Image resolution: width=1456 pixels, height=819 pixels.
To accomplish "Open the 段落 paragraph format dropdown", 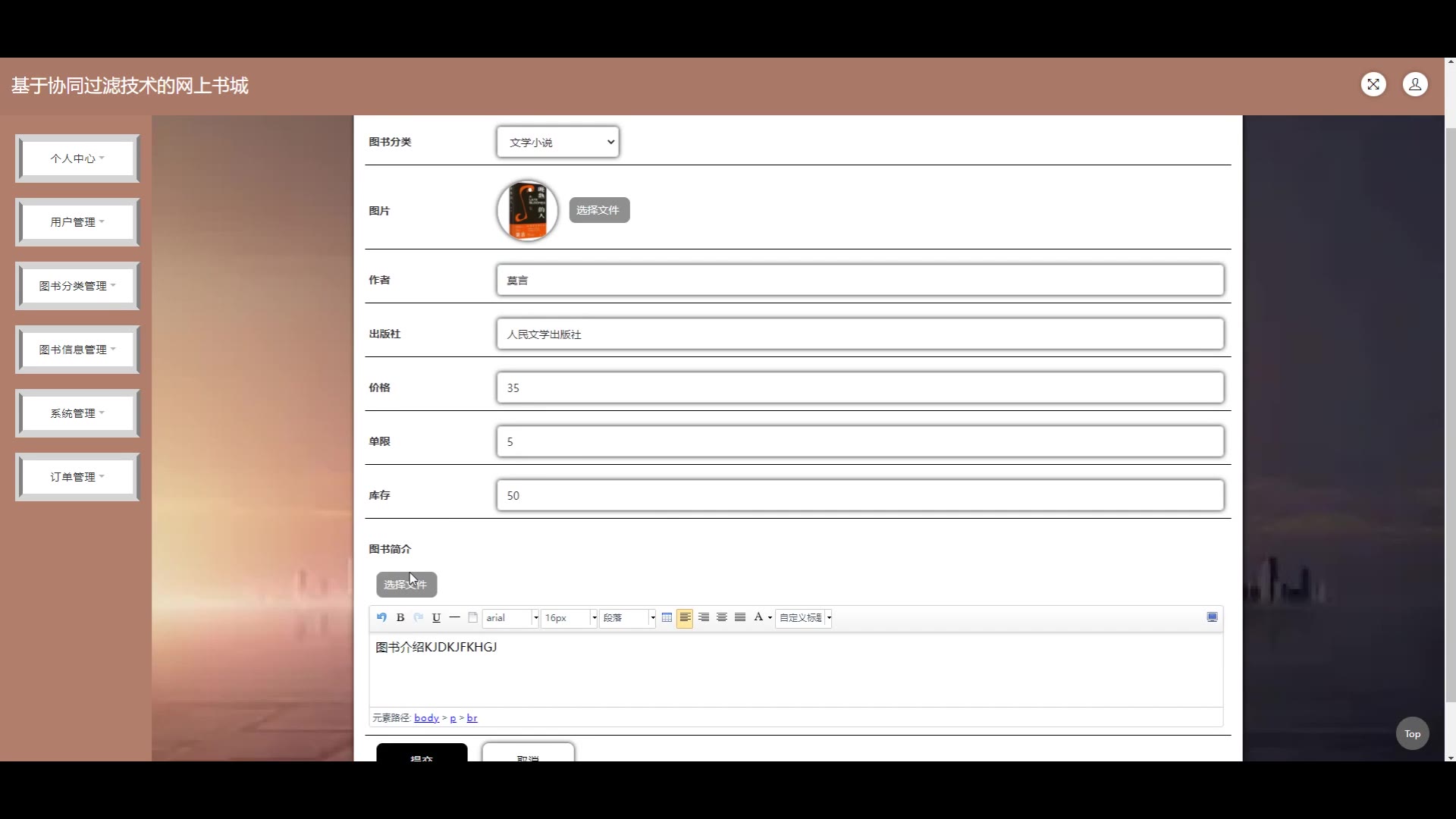I will click(627, 617).
